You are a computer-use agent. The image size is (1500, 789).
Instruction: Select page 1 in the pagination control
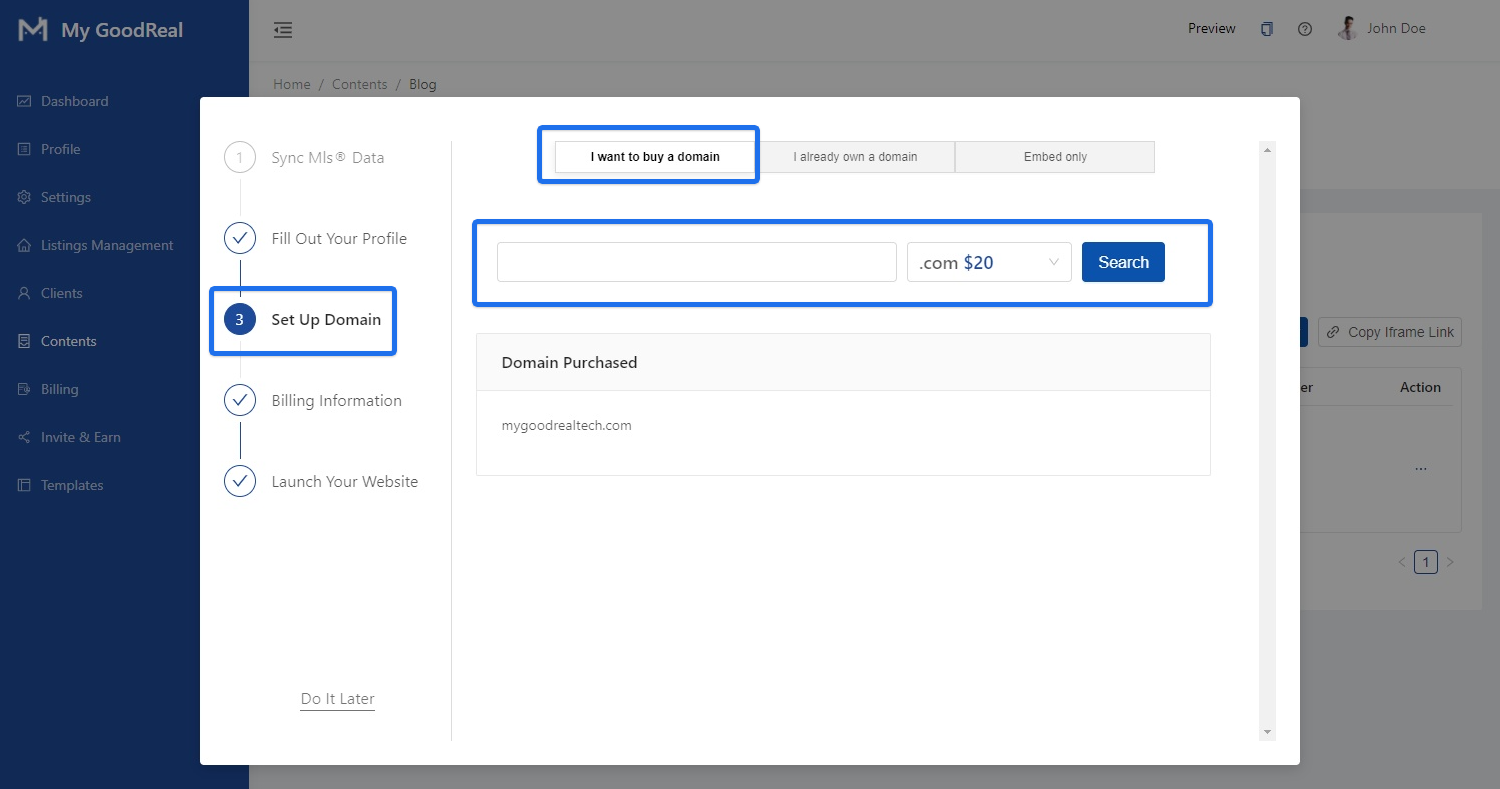(x=1426, y=561)
